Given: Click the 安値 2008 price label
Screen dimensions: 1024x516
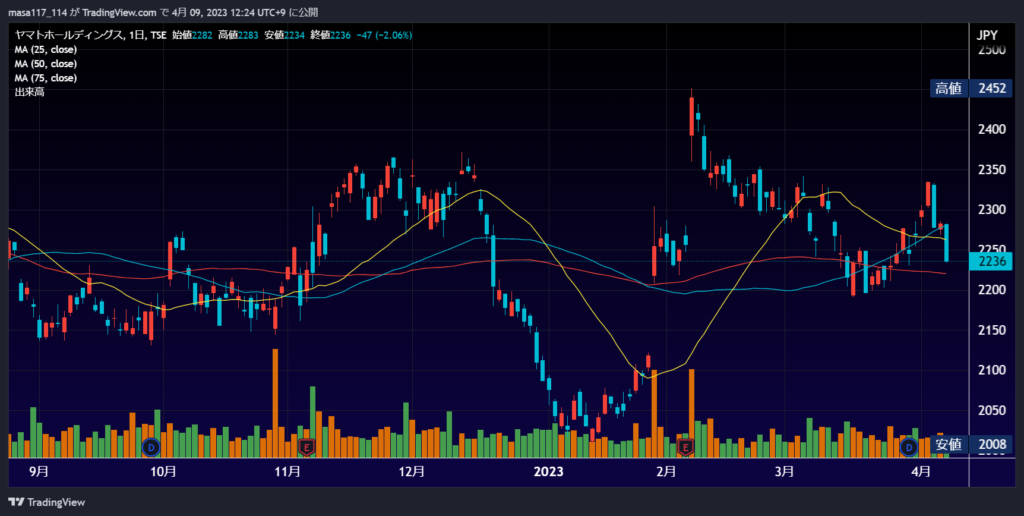Looking at the screenshot, I should click(971, 445).
